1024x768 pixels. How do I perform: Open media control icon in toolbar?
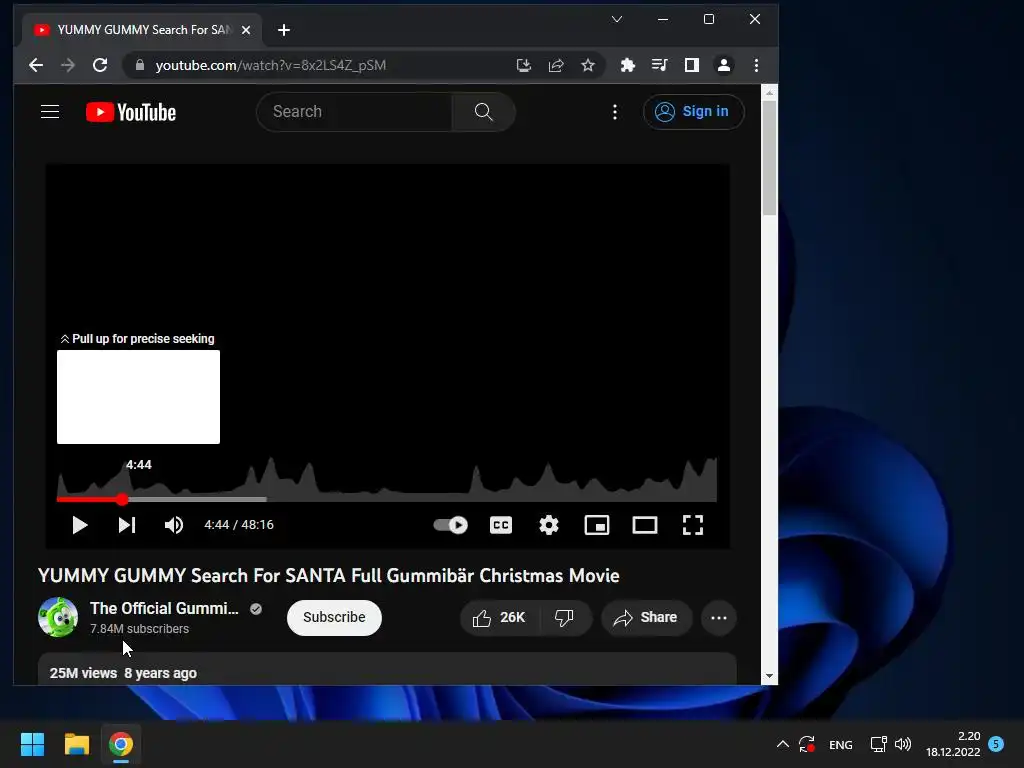660,65
